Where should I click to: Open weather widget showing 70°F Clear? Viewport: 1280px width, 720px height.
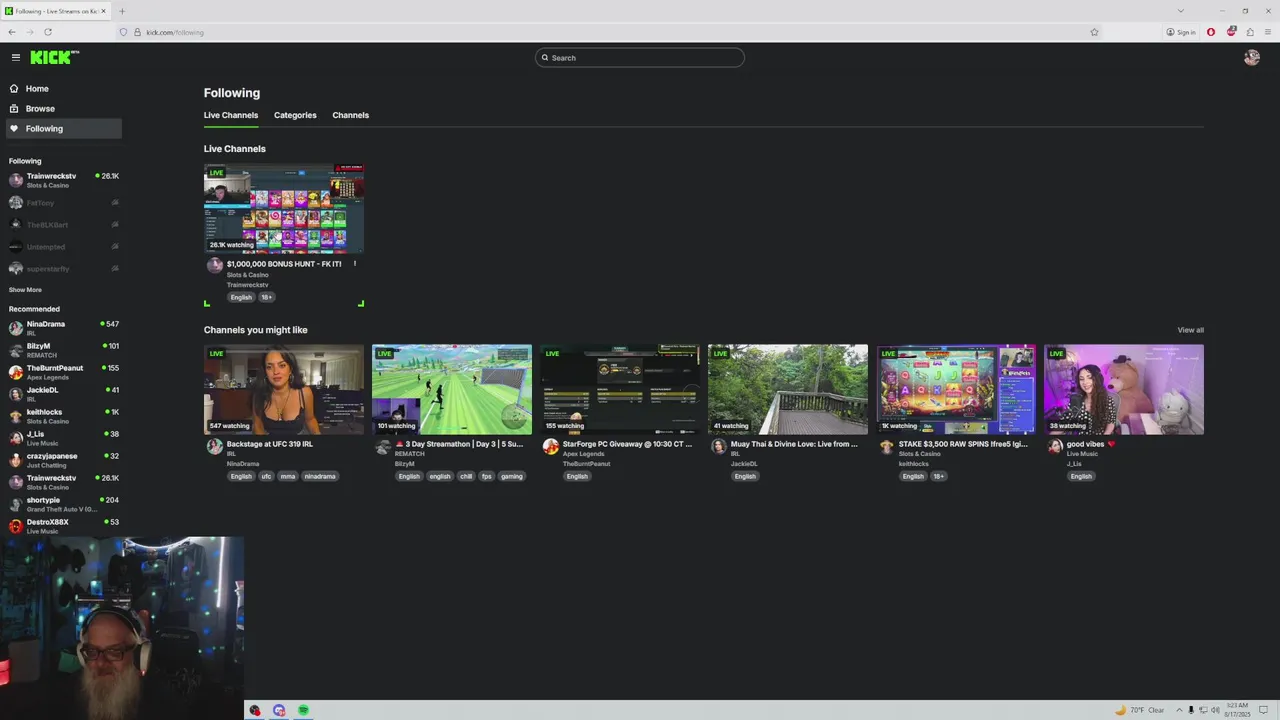click(x=1140, y=710)
